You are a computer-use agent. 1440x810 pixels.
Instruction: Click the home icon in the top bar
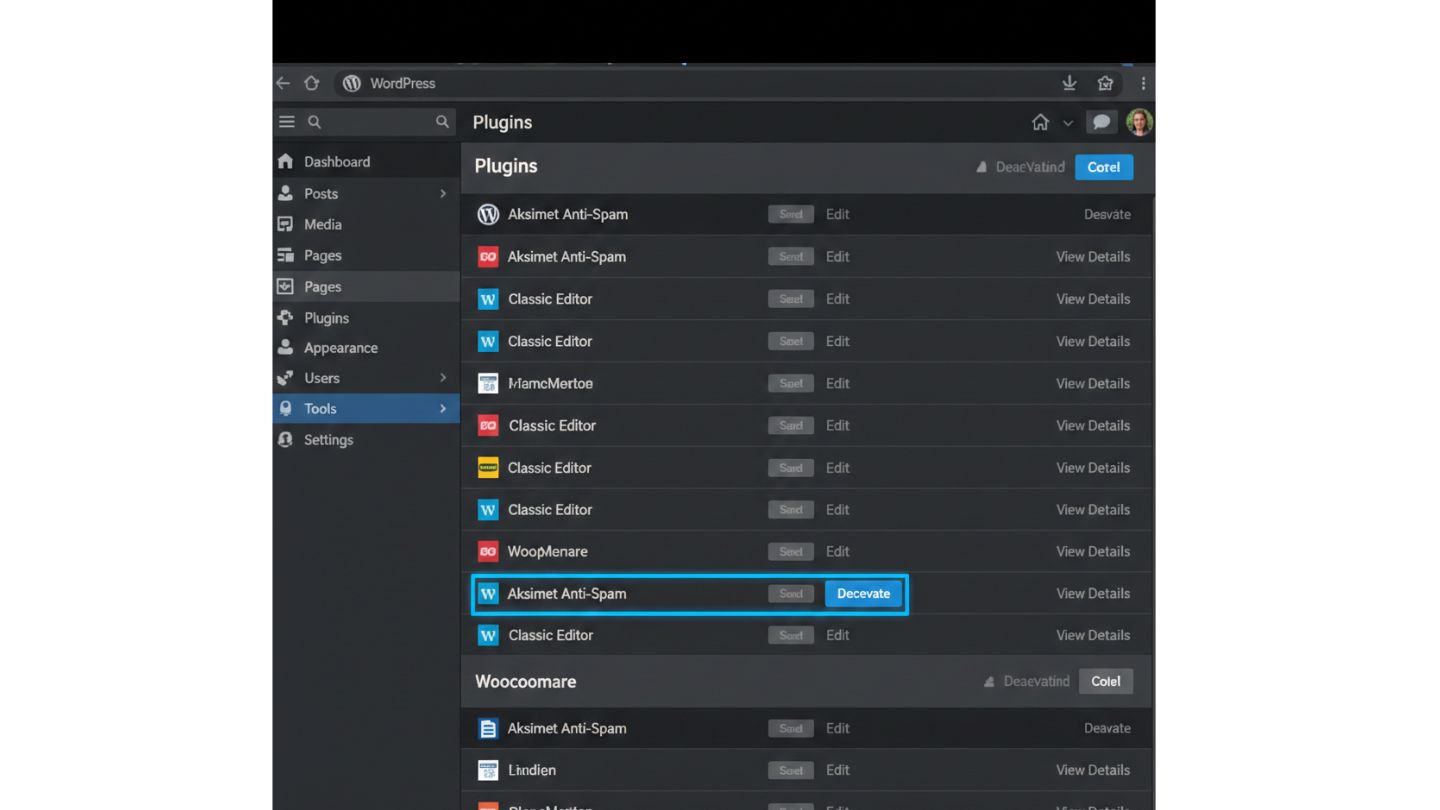click(x=1040, y=122)
